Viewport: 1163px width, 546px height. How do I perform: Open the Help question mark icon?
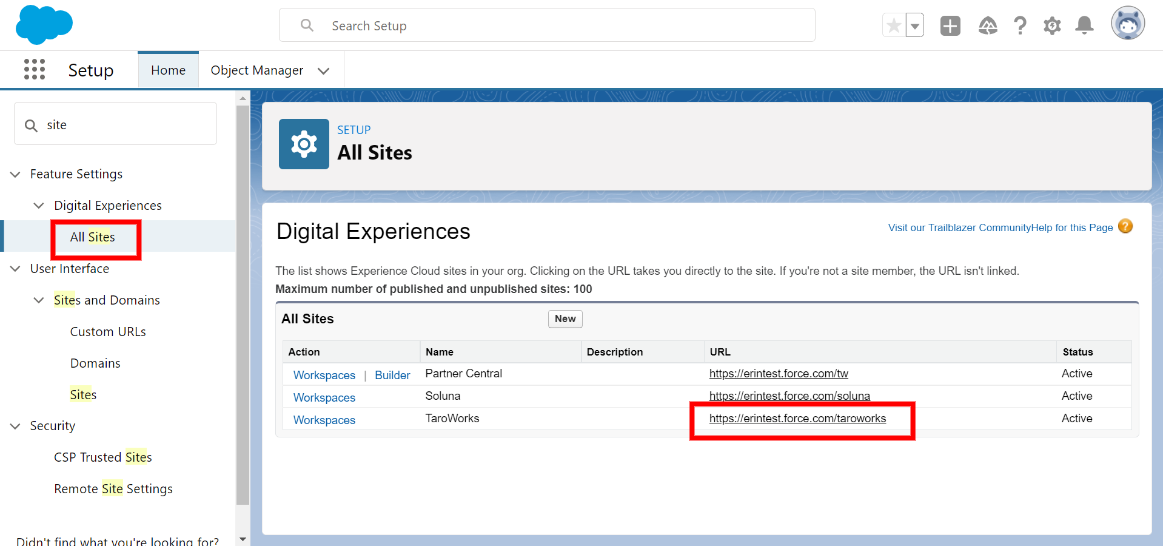click(1021, 26)
